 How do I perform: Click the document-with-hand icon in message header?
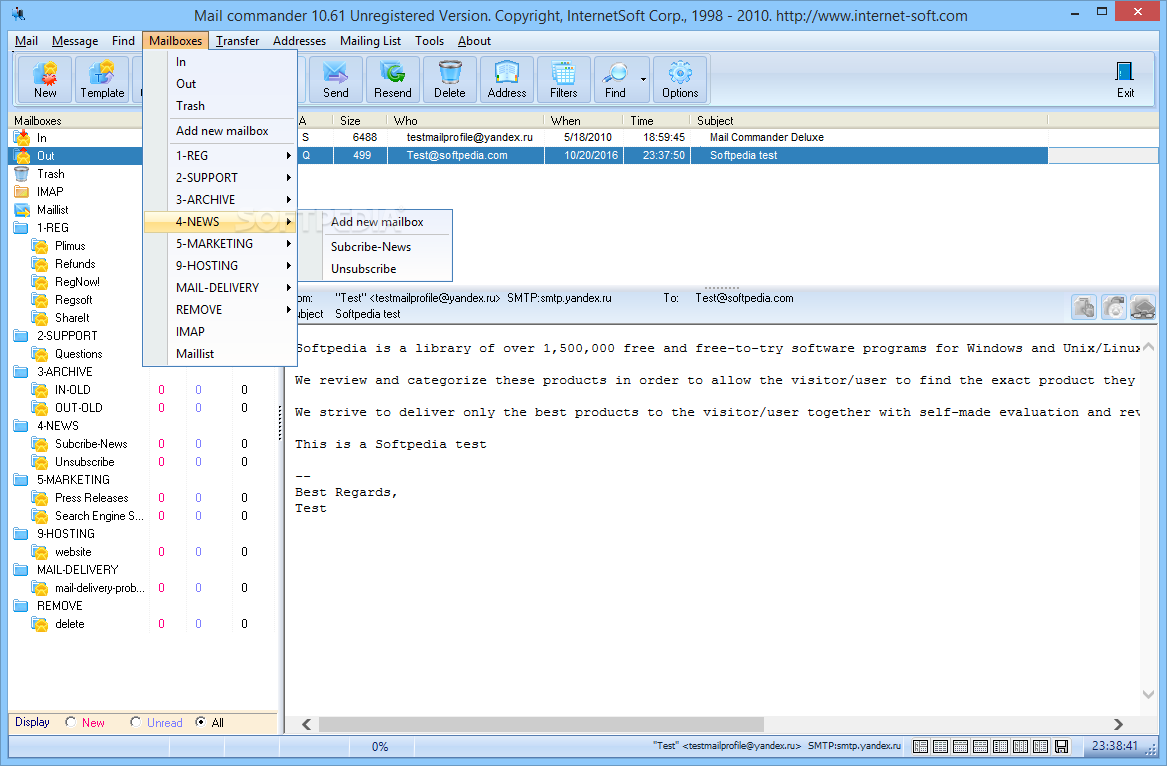1084,307
